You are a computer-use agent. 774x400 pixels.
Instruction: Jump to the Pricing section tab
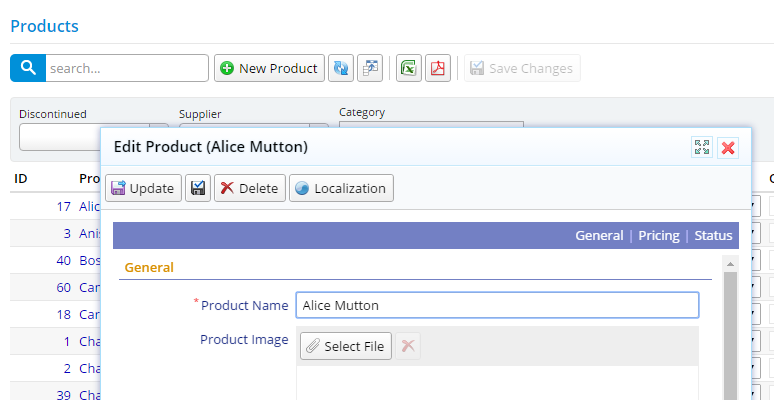659,236
